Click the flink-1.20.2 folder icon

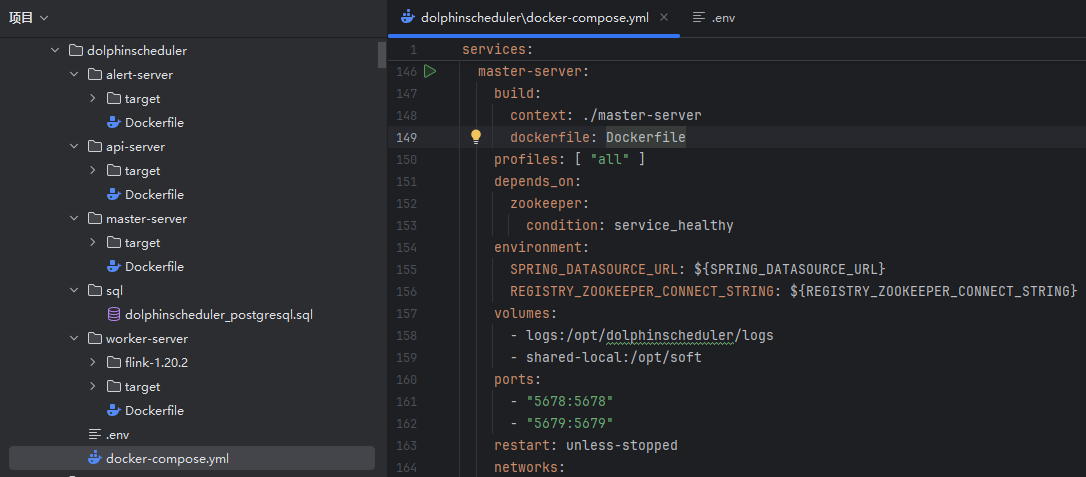pos(114,363)
